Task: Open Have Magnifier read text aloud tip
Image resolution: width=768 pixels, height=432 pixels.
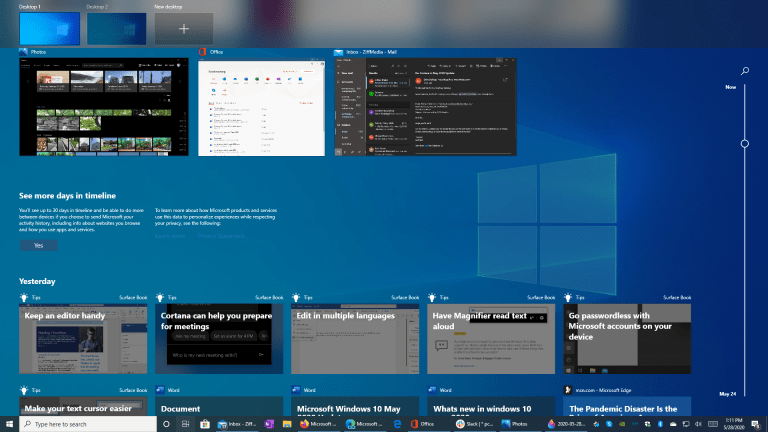Action: (x=491, y=338)
